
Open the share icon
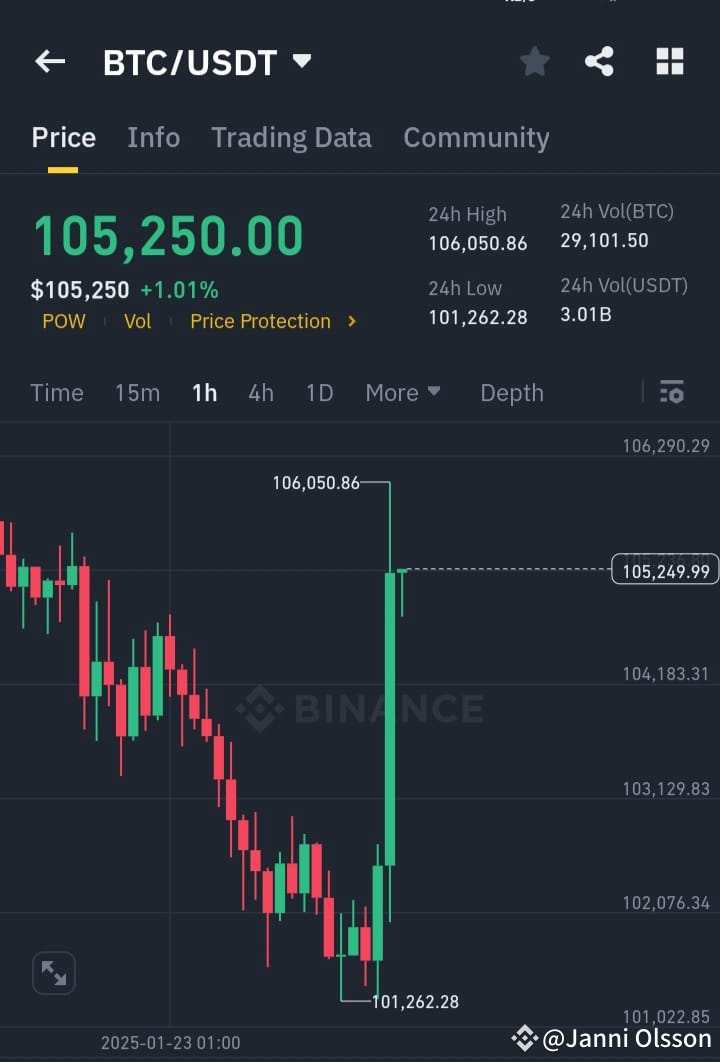click(599, 61)
